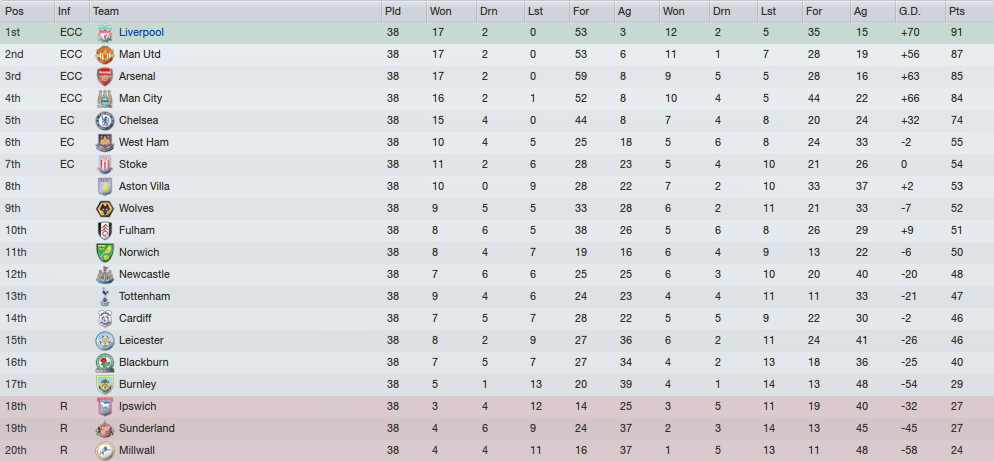Click the Wolves crest icon

click(x=105, y=209)
